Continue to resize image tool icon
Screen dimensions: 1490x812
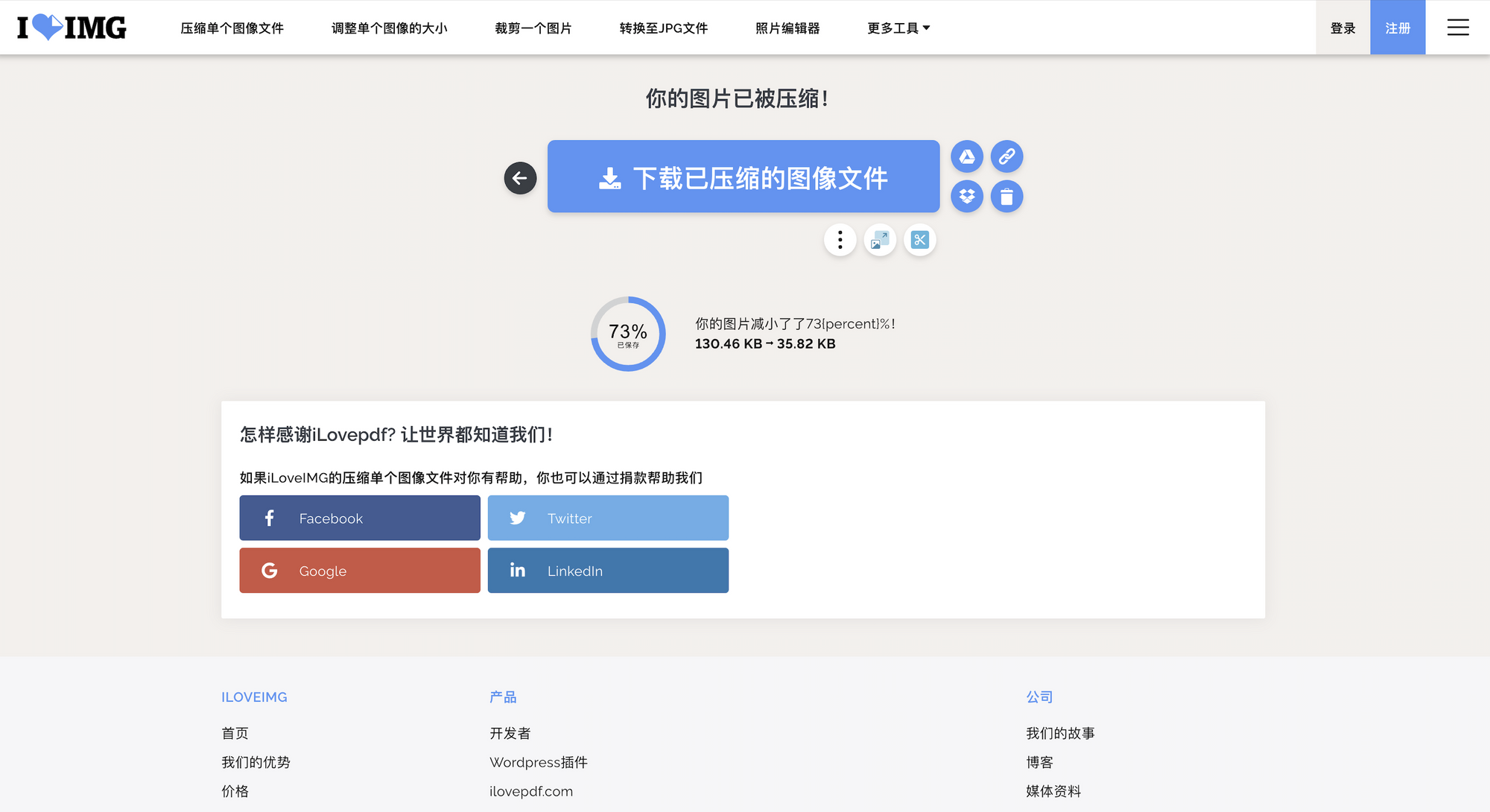(x=880, y=240)
